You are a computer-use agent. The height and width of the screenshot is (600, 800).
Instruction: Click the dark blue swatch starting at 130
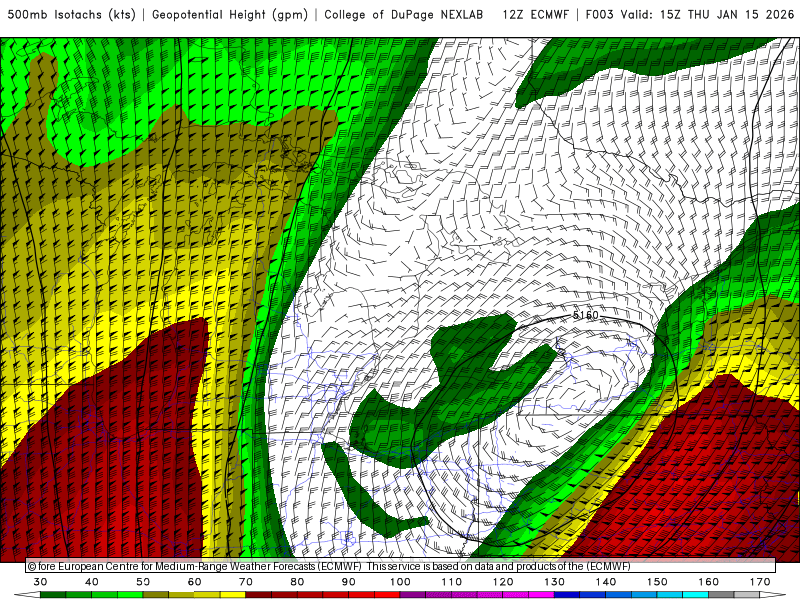tap(567, 595)
